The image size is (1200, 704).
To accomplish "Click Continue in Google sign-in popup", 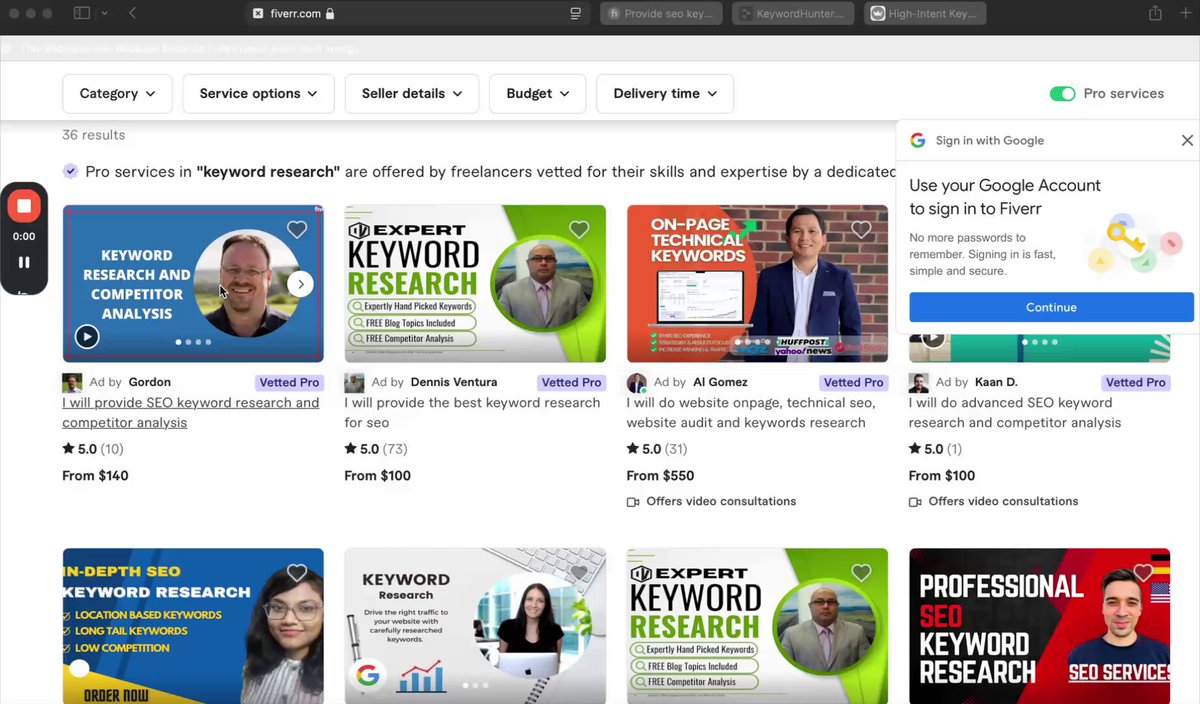I will [1051, 307].
